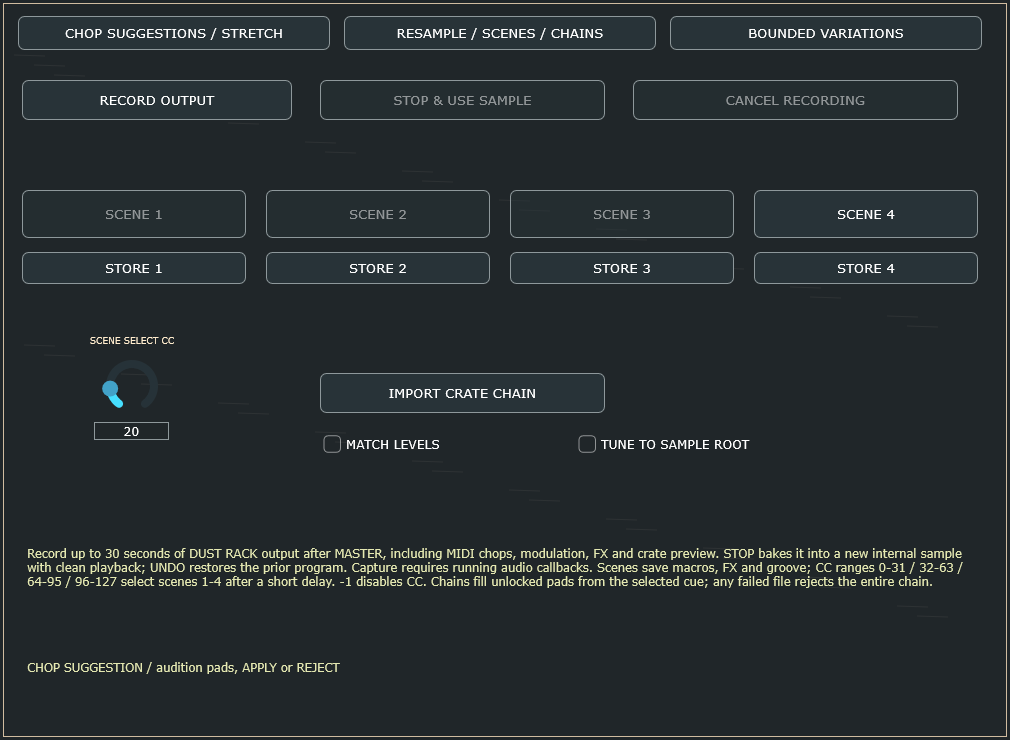The image size is (1010, 740).
Task: Start recording with Record Output
Action: click(x=157, y=100)
